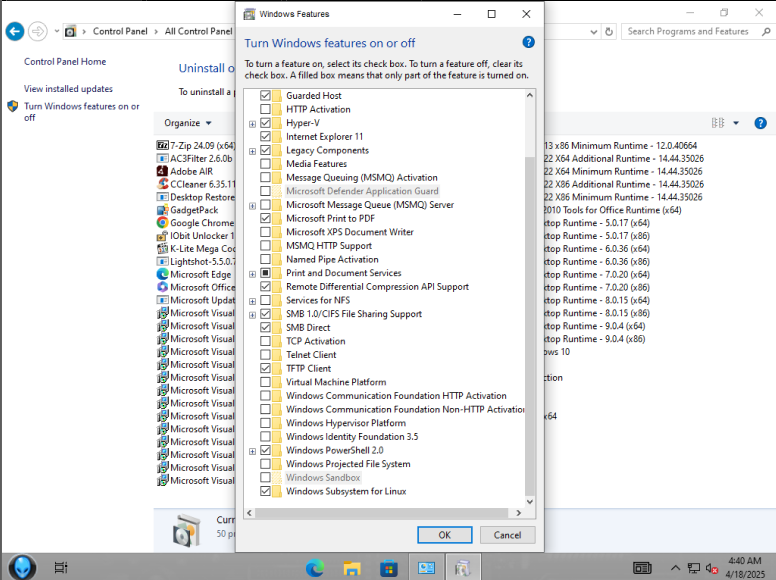The image size is (776, 580).
Task: Click the refresh button beside address bar
Action: point(609,32)
